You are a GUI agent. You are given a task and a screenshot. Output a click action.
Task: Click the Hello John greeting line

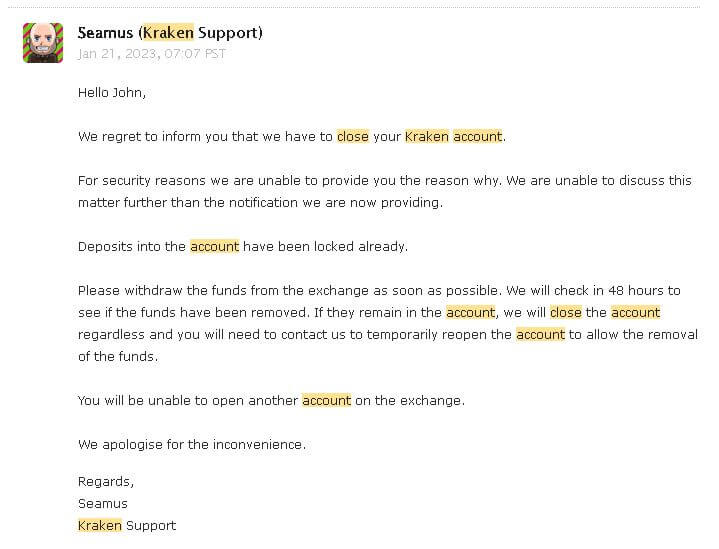click(x=112, y=93)
